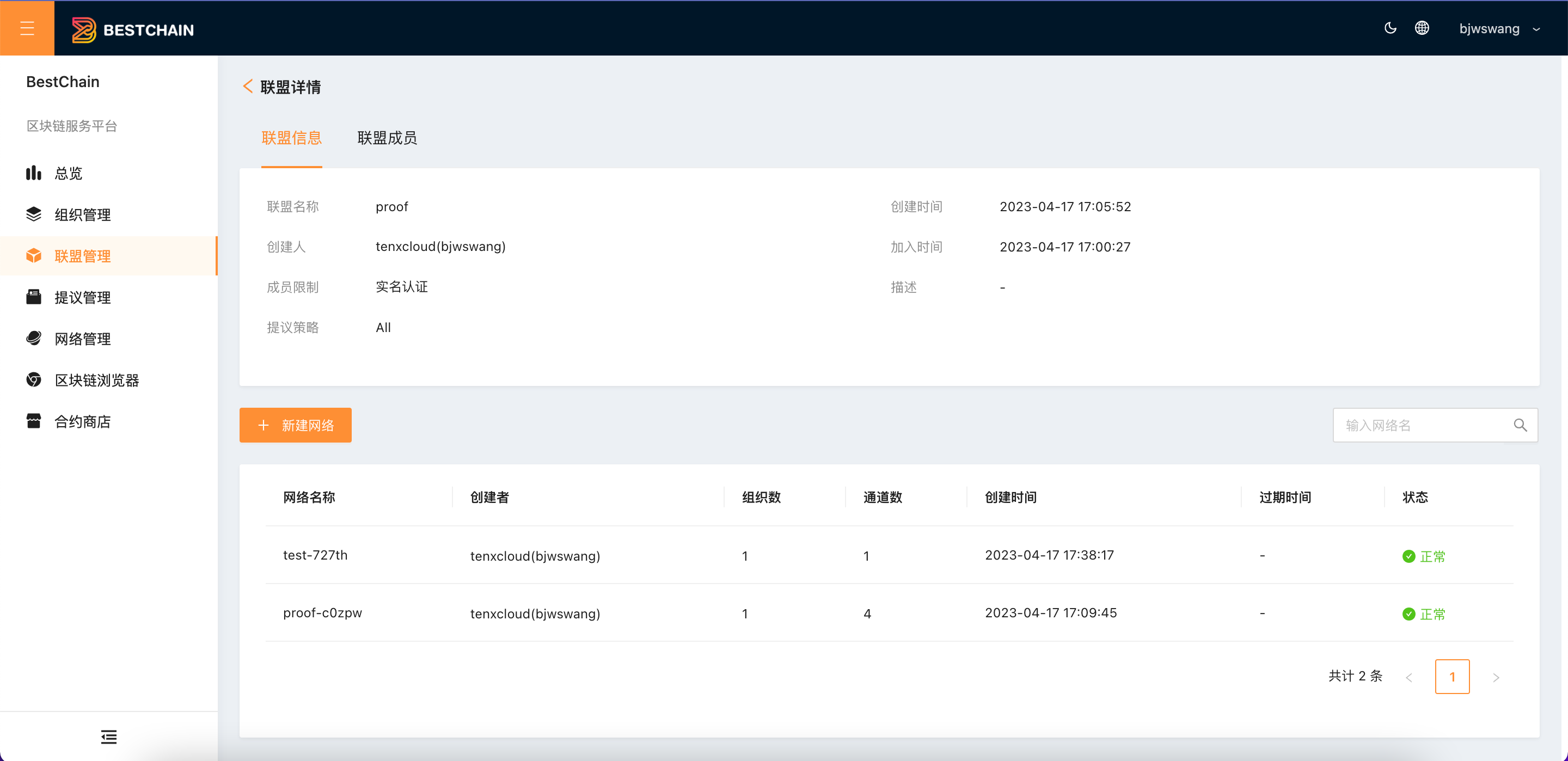Go to pagination page 1
The image size is (1568, 761).
(x=1453, y=677)
